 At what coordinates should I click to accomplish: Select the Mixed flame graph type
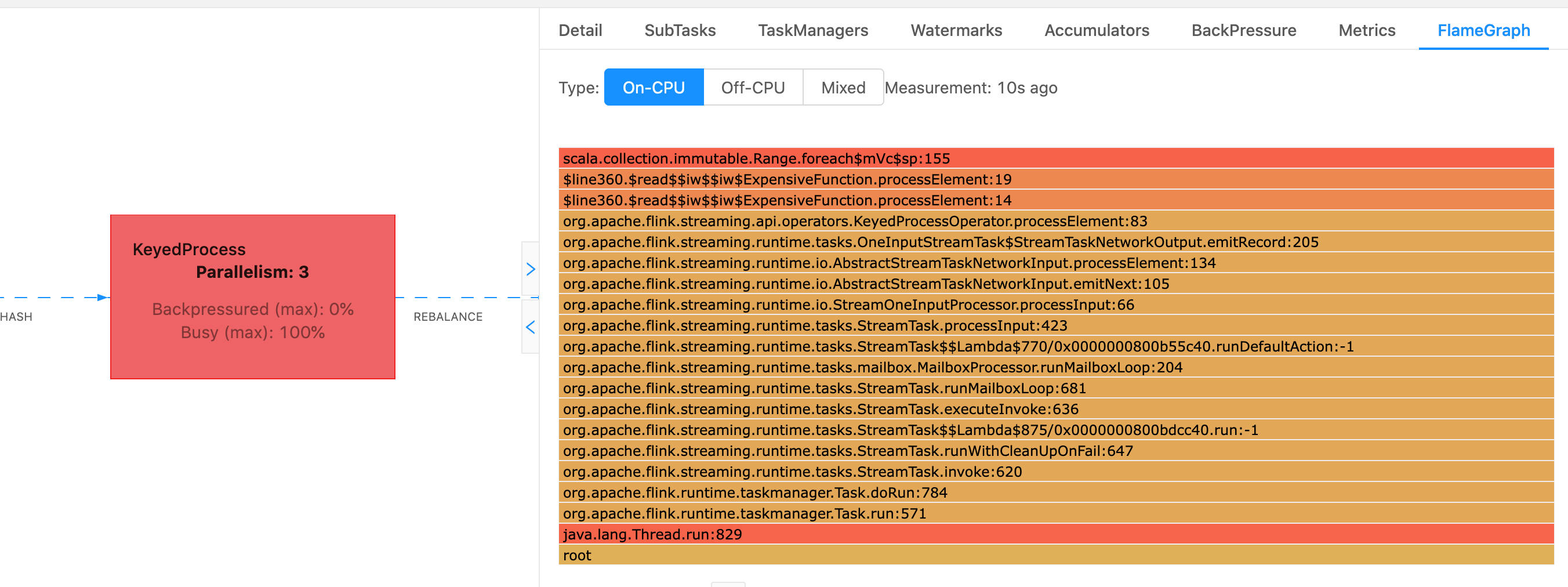[x=843, y=88]
